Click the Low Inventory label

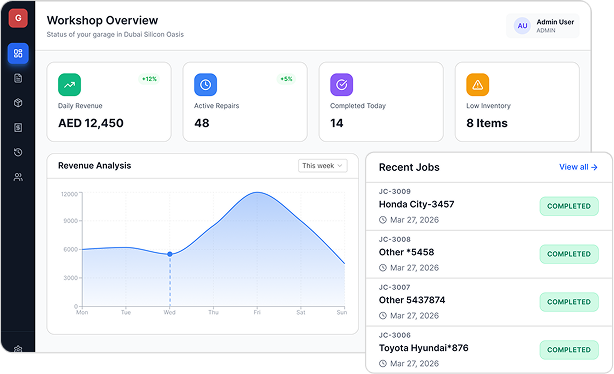click(488, 106)
